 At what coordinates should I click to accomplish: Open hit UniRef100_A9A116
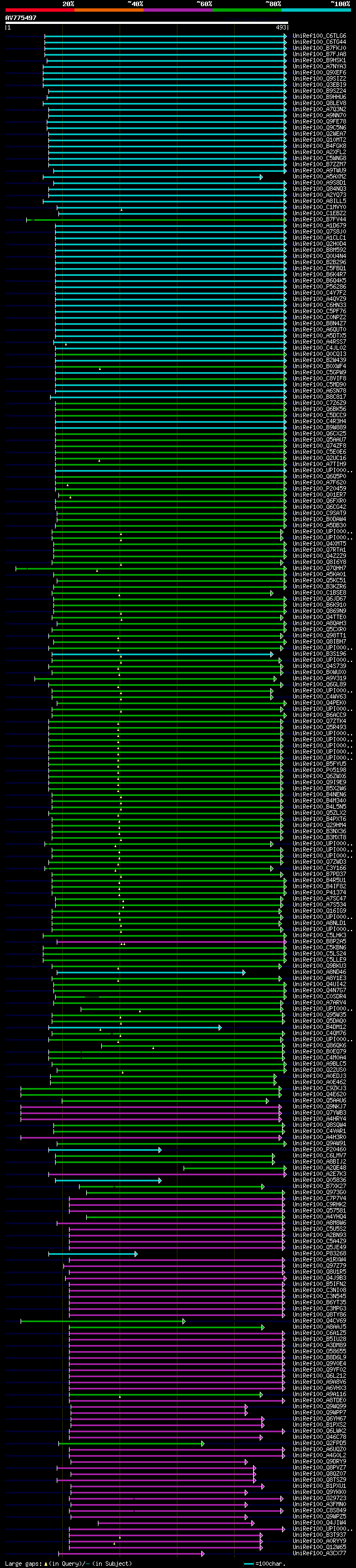319,1394
